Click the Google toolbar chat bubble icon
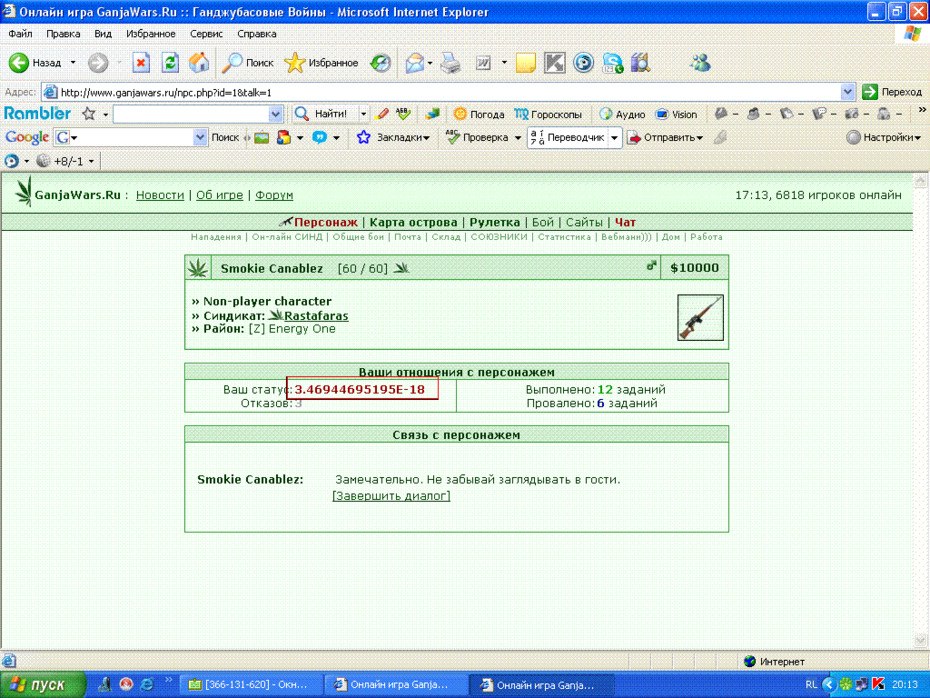This screenshot has width=930, height=698. [x=320, y=138]
